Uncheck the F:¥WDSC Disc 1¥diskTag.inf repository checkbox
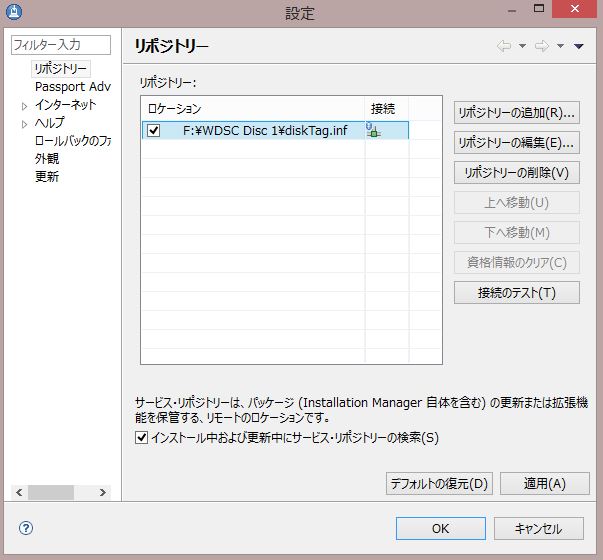Screen dimensions: 603x560 click(153, 130)
